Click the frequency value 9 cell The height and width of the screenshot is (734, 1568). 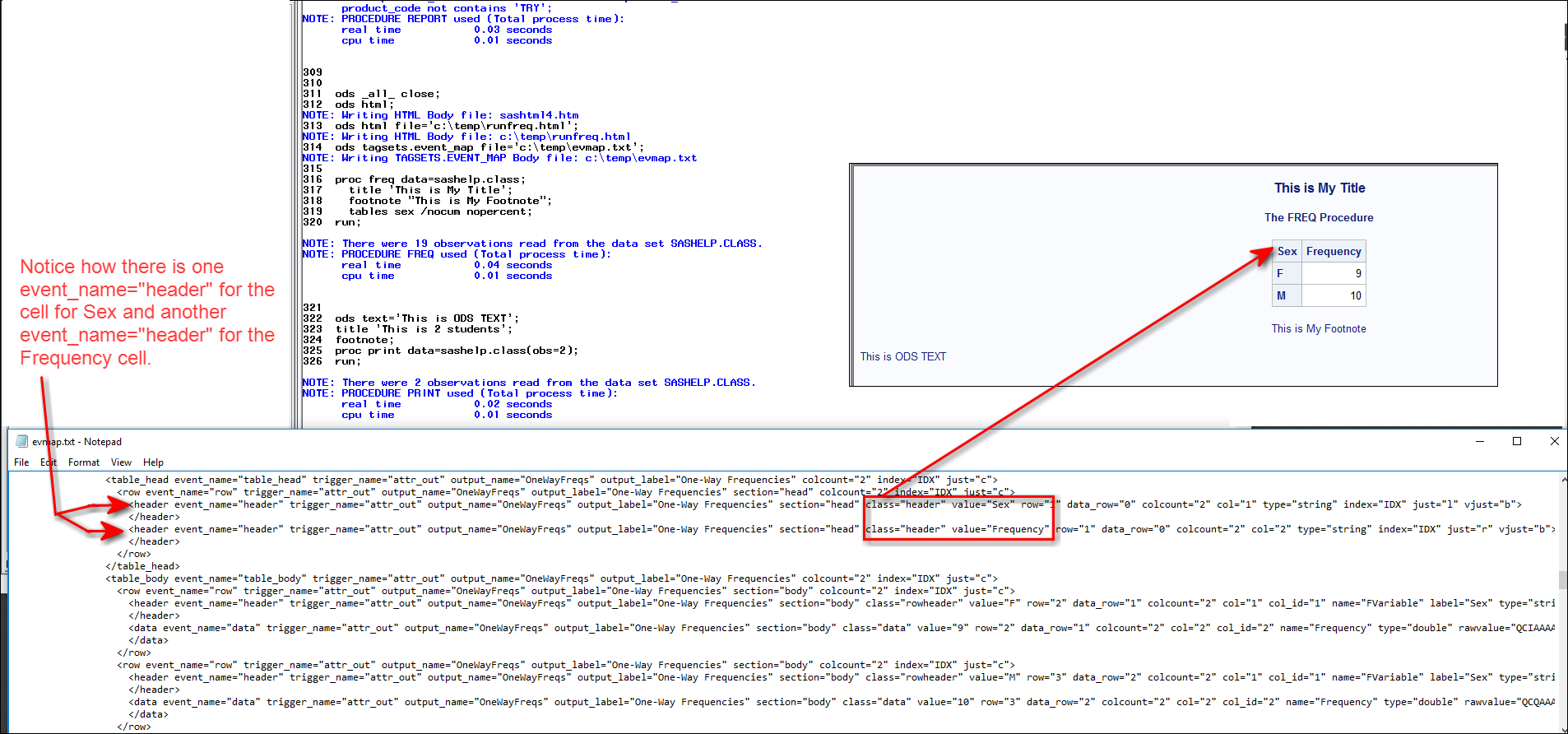pos(1334,274)
